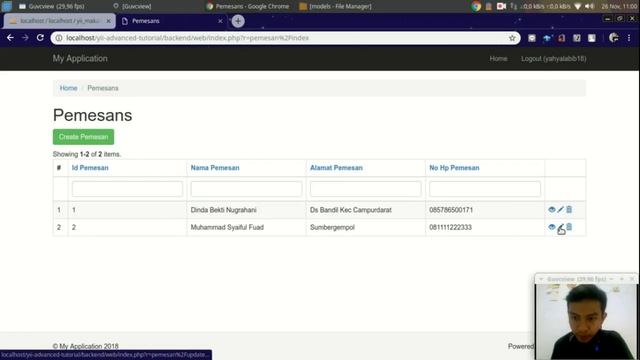Focus the Alamat Pemesan filter field
The height and width of the screenshot is (360, 640).
[366, 189]
